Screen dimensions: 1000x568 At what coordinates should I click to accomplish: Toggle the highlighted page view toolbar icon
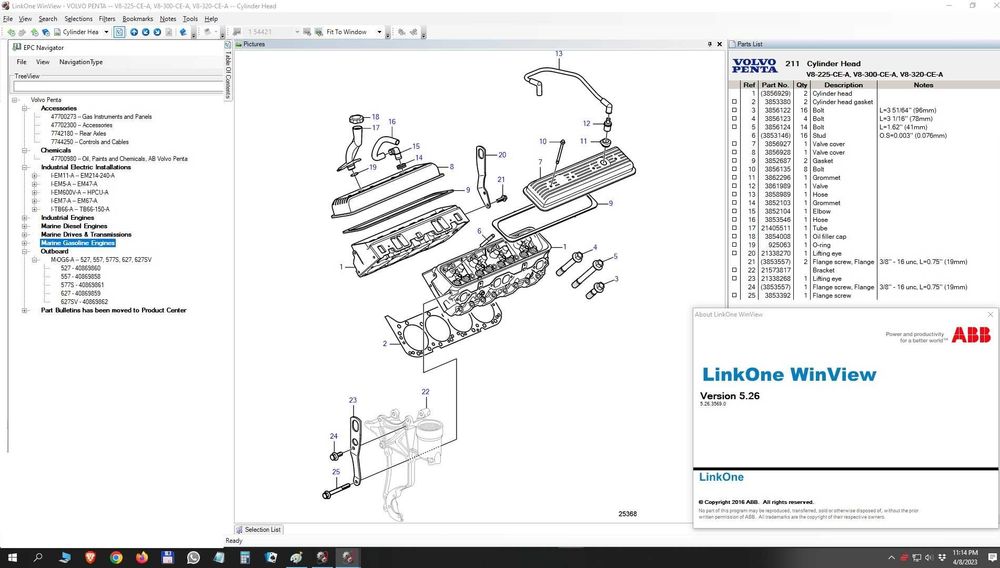pyautogui.click(x=119, y=32)
